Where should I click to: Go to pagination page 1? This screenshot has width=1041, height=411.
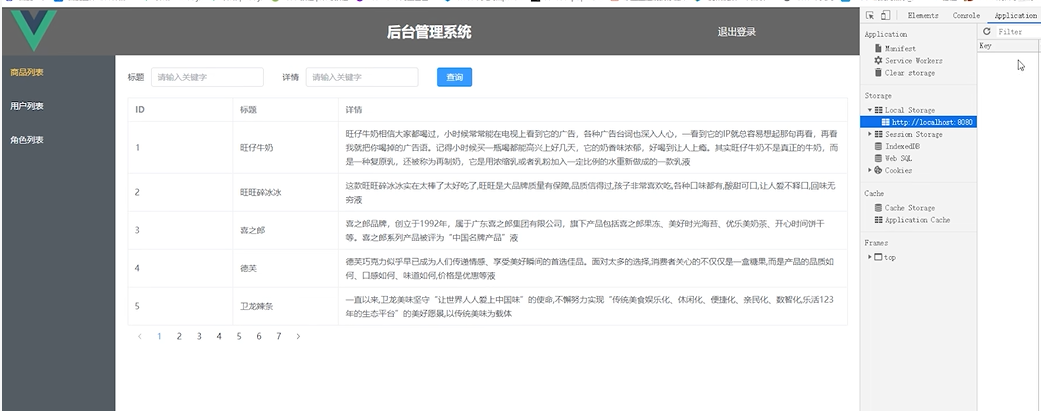[x=159, y=336]
